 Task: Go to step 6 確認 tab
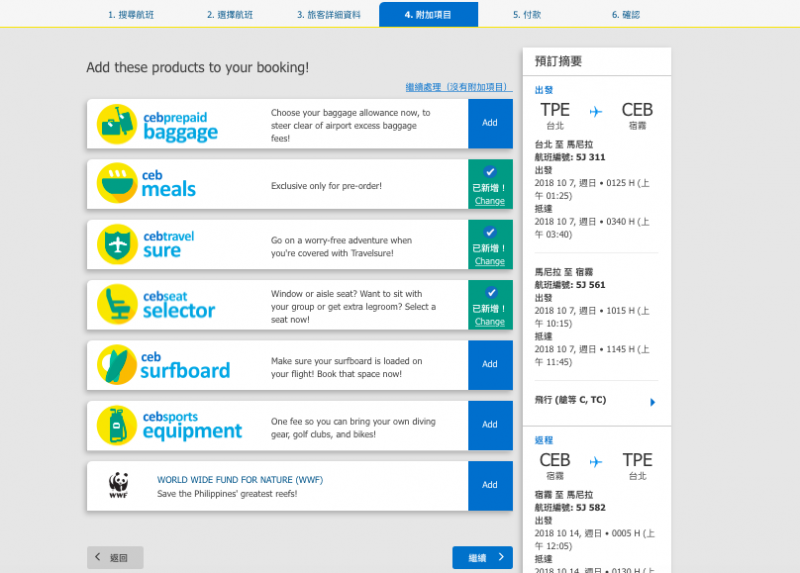[626, 15]
